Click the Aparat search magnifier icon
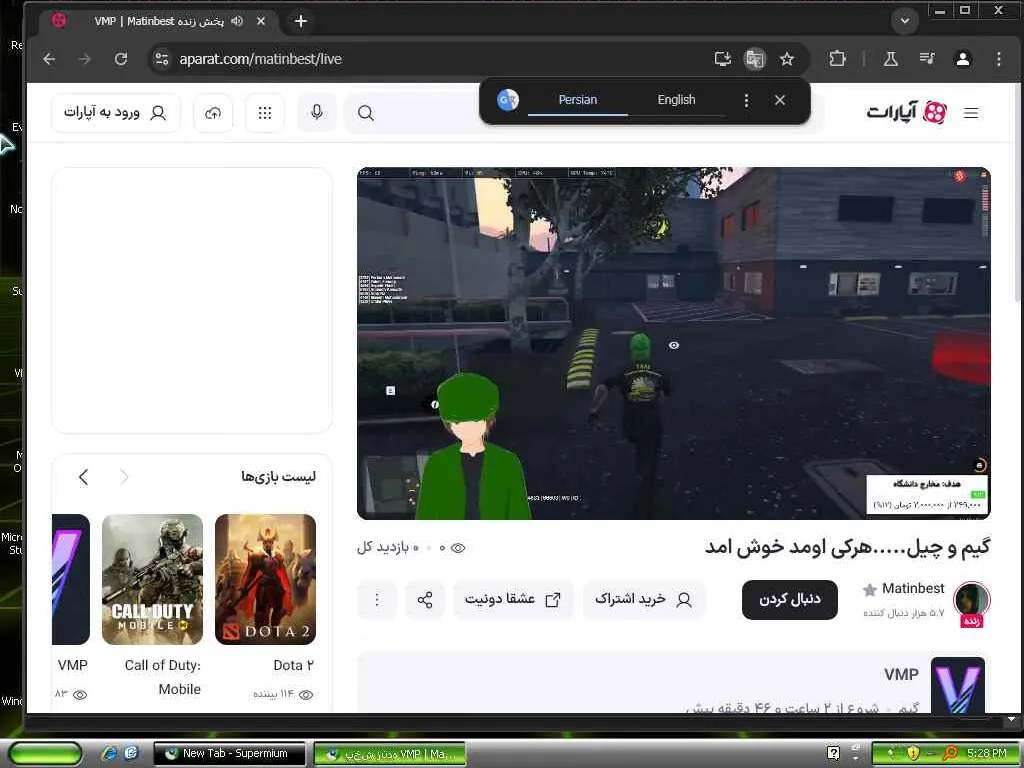The width and height of the screenshot is (1024, 768). pos(366,113)
